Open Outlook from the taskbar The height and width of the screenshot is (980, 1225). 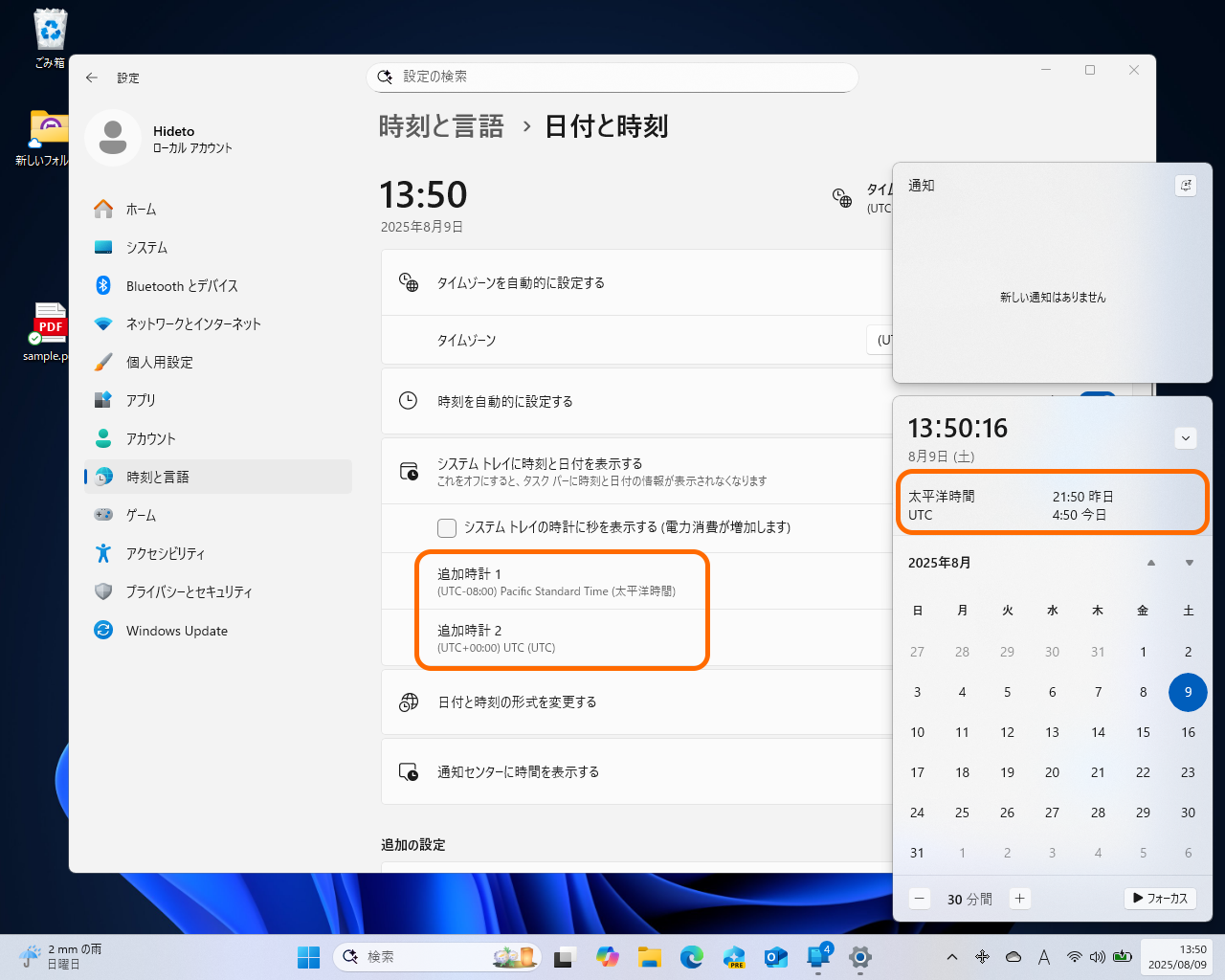point(776,957)
